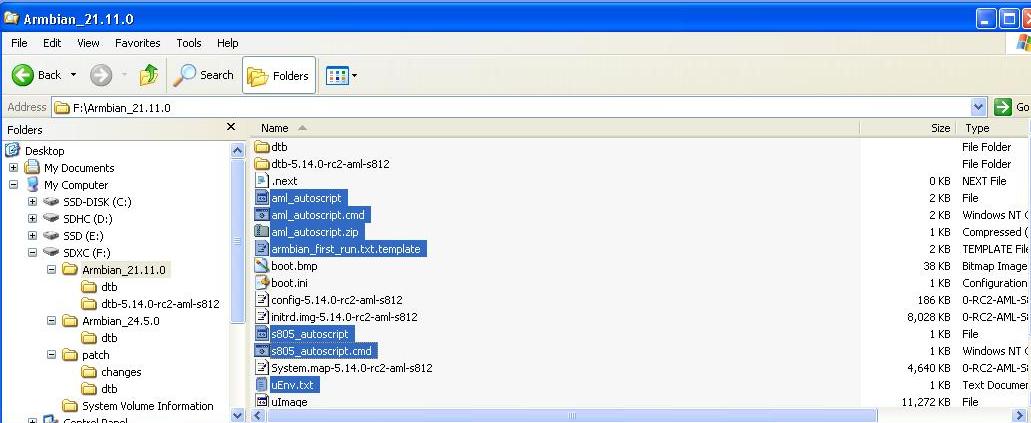The height and width of the screenshot is (423, 1031).
Task: Click the file list horizontal scrollbar thumb
Action: pyautogui.click(x=572, y=416)
